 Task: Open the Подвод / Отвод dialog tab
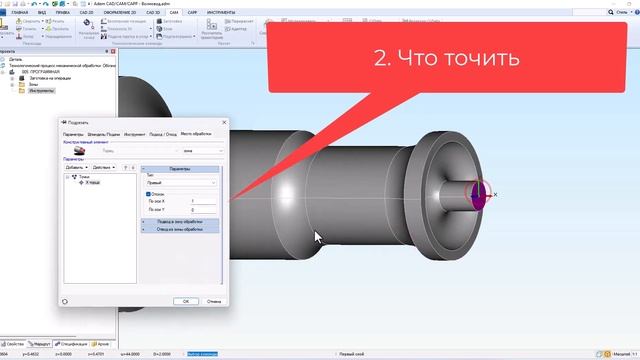point(163,134)
